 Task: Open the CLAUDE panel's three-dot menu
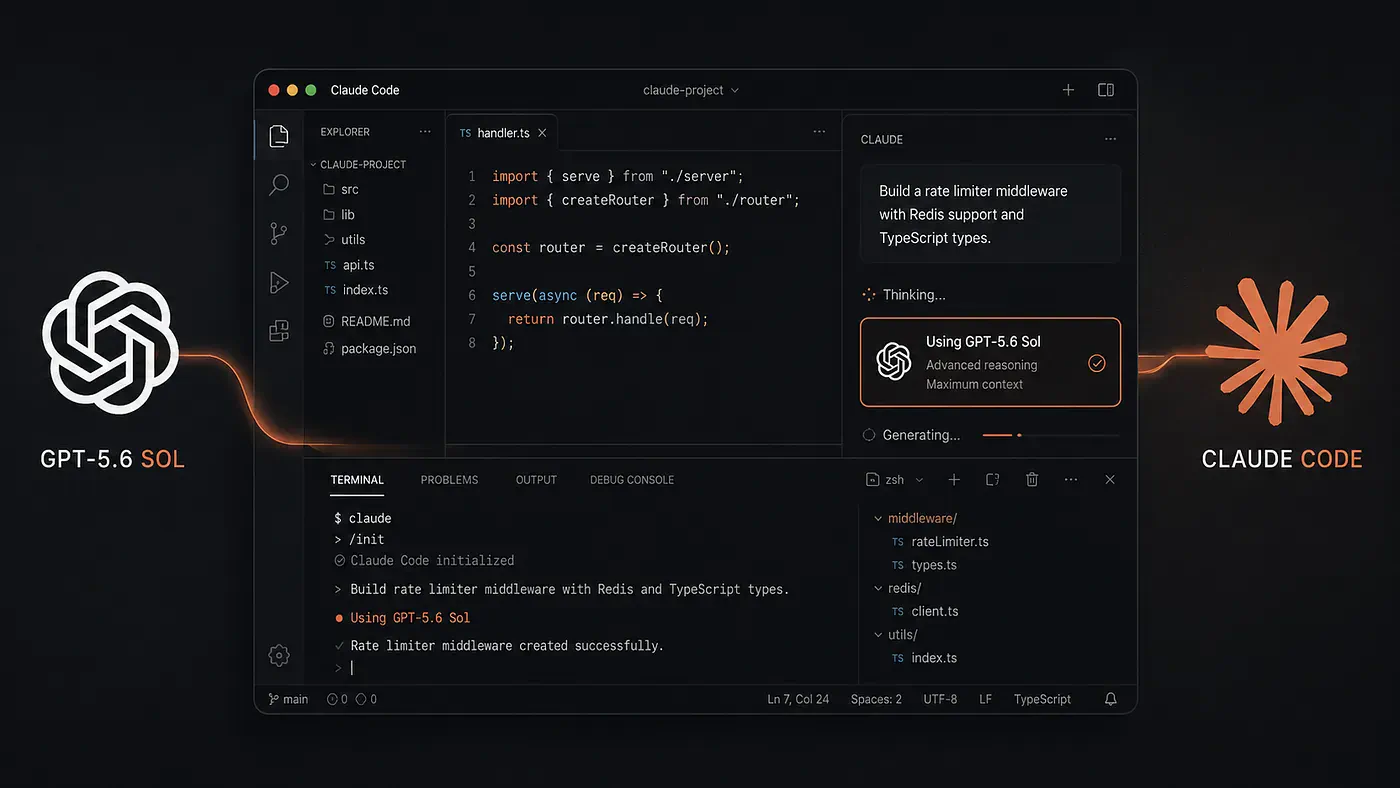(x=1110, y=140)
